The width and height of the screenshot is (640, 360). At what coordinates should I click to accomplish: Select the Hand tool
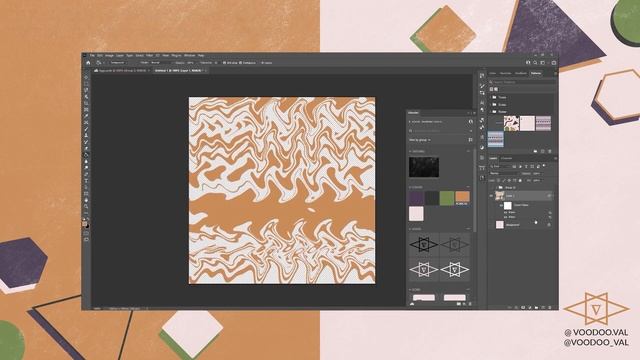[x=86, y=200]
